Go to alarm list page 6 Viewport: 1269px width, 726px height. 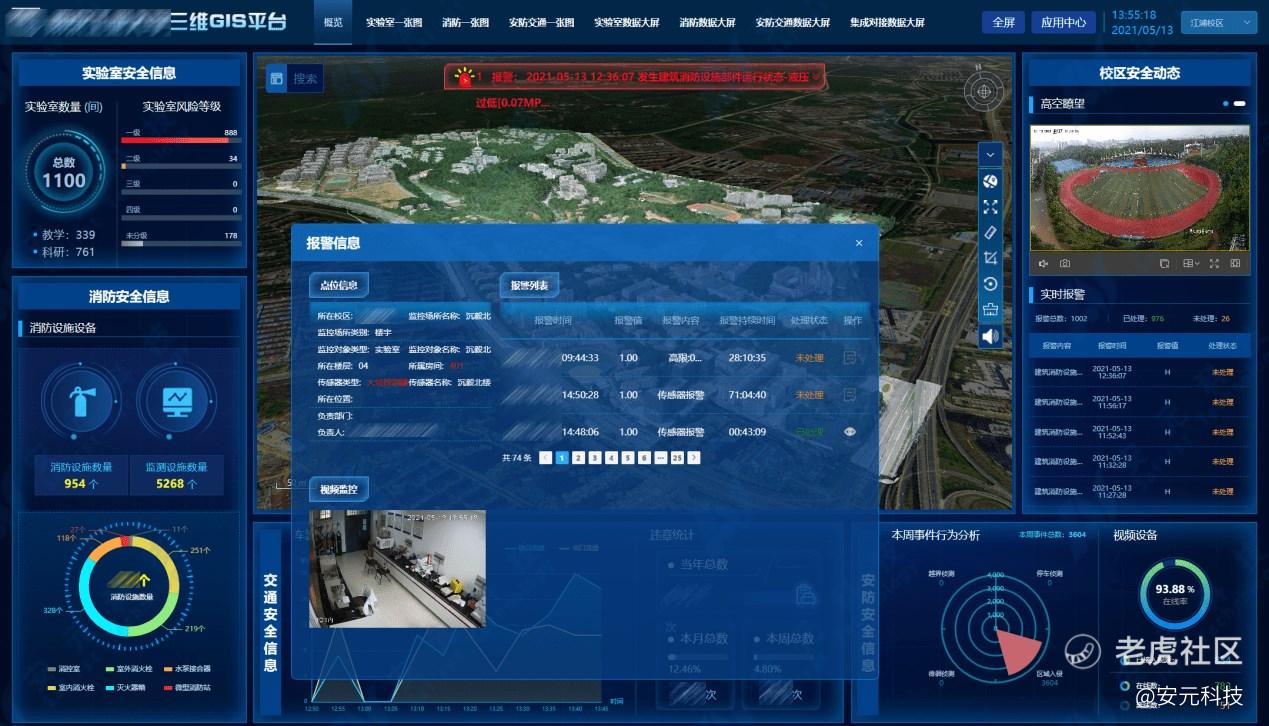(644, 457)
